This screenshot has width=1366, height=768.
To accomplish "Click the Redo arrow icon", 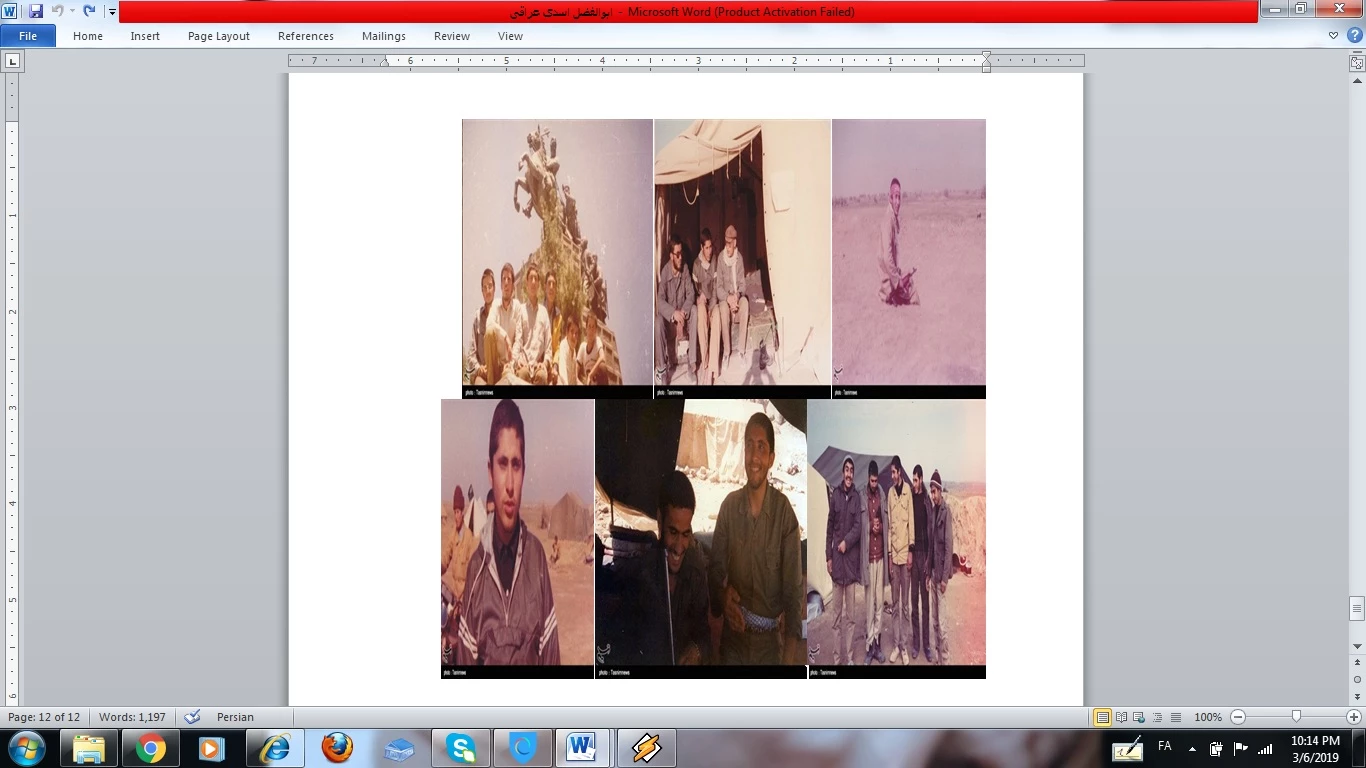I will point(89,11).
